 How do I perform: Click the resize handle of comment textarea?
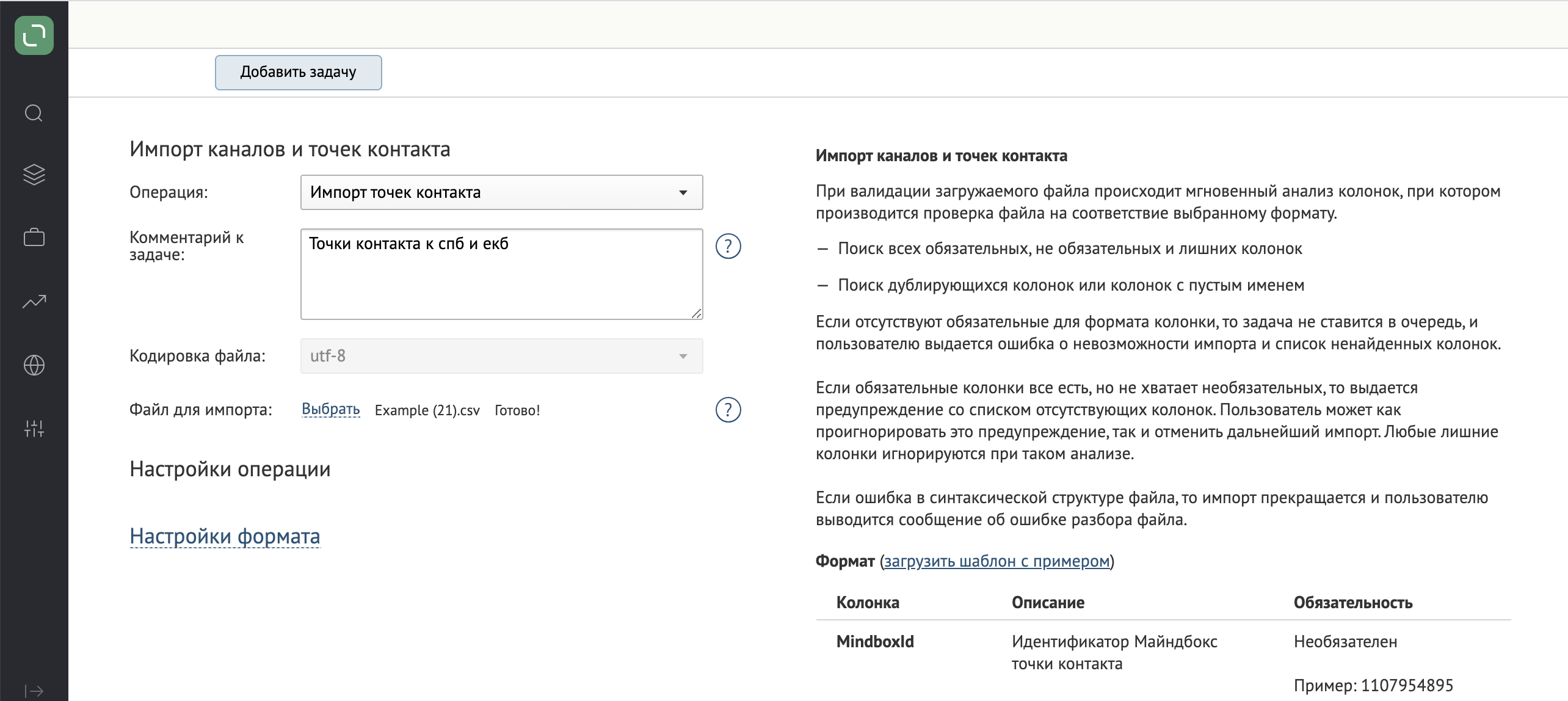click(x=696, y=313)
